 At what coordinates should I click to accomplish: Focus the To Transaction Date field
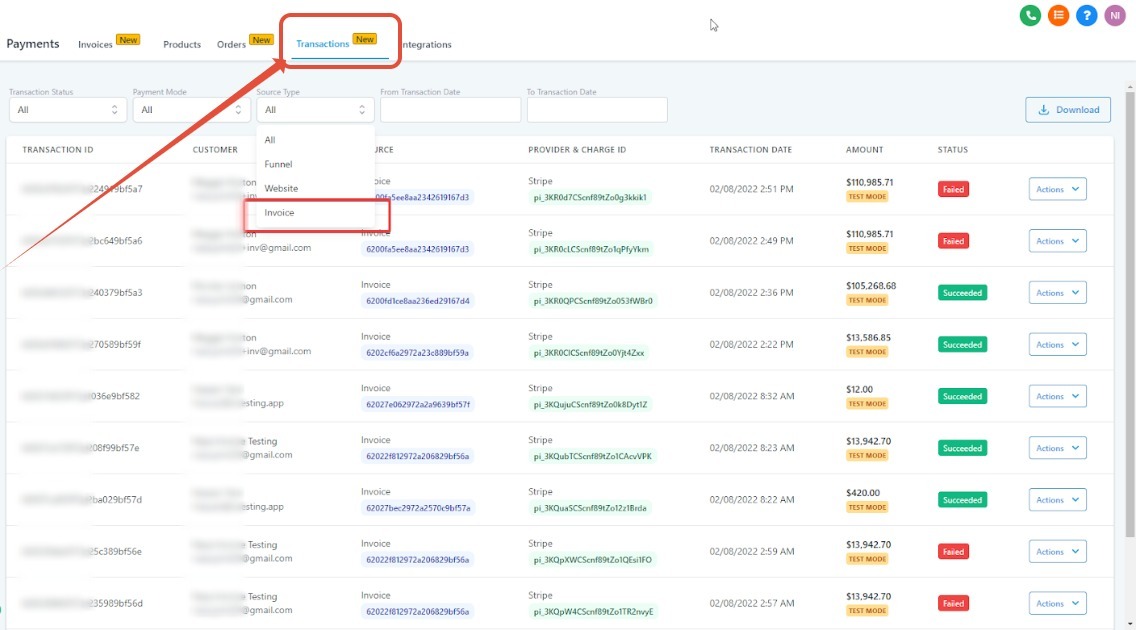coord(597,110)
